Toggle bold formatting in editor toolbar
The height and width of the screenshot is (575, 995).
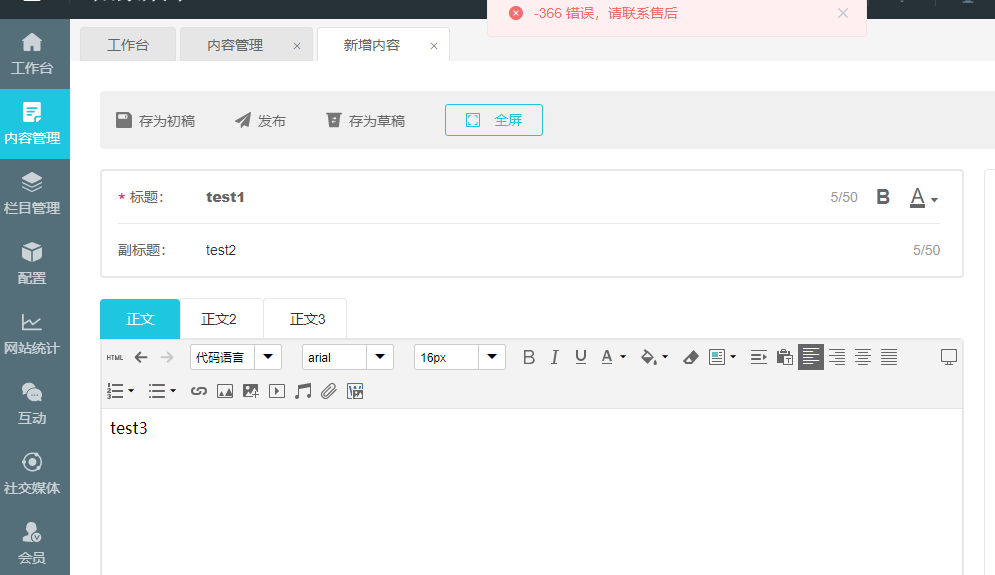[529, 357]
